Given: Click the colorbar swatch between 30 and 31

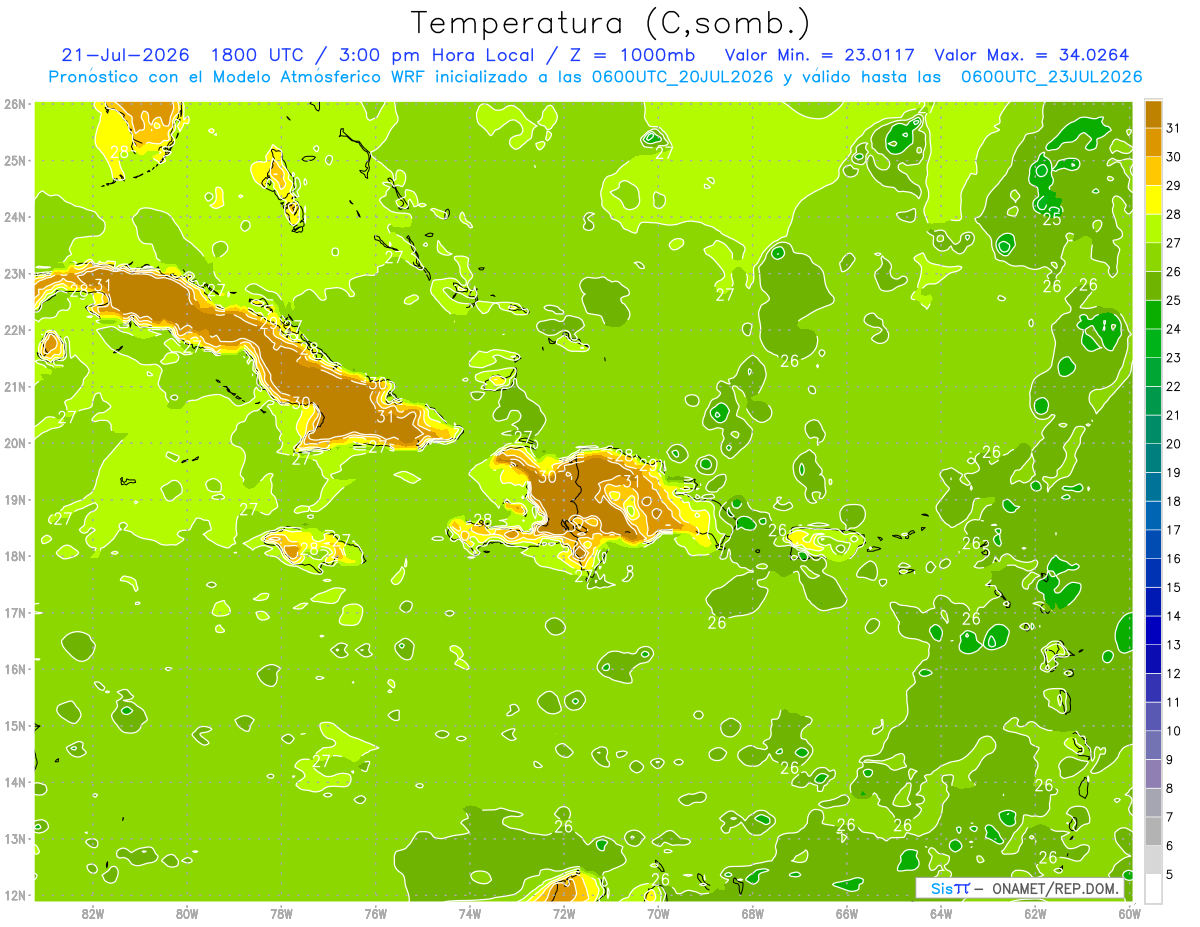Looking at the screenshot, I should (1153, 142).
